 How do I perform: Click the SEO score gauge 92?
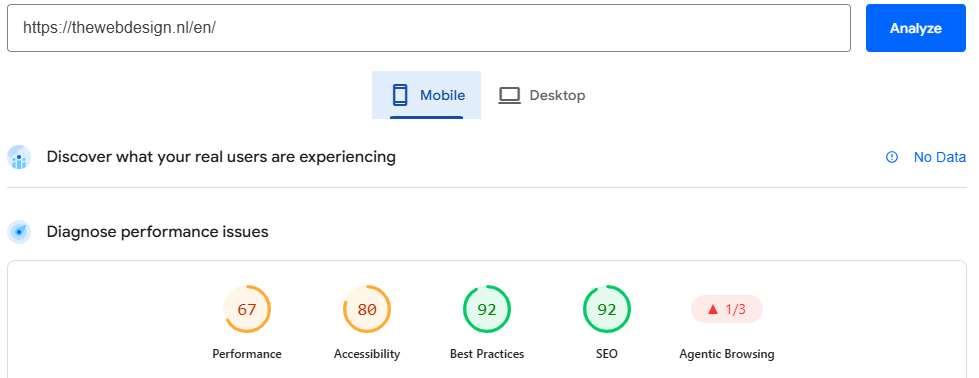point(607,309)
